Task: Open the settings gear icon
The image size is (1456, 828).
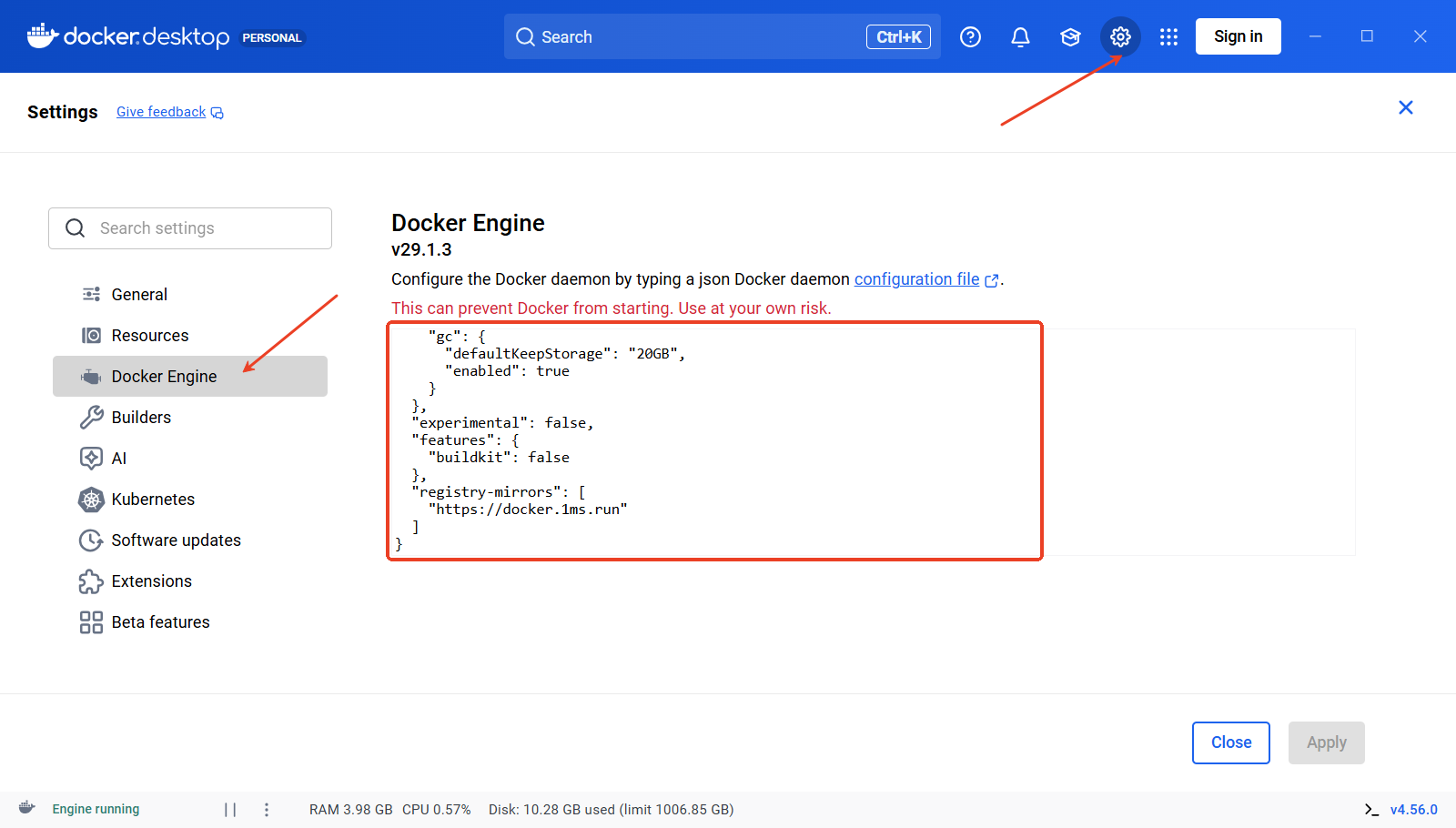Action: coord(1120,36)
